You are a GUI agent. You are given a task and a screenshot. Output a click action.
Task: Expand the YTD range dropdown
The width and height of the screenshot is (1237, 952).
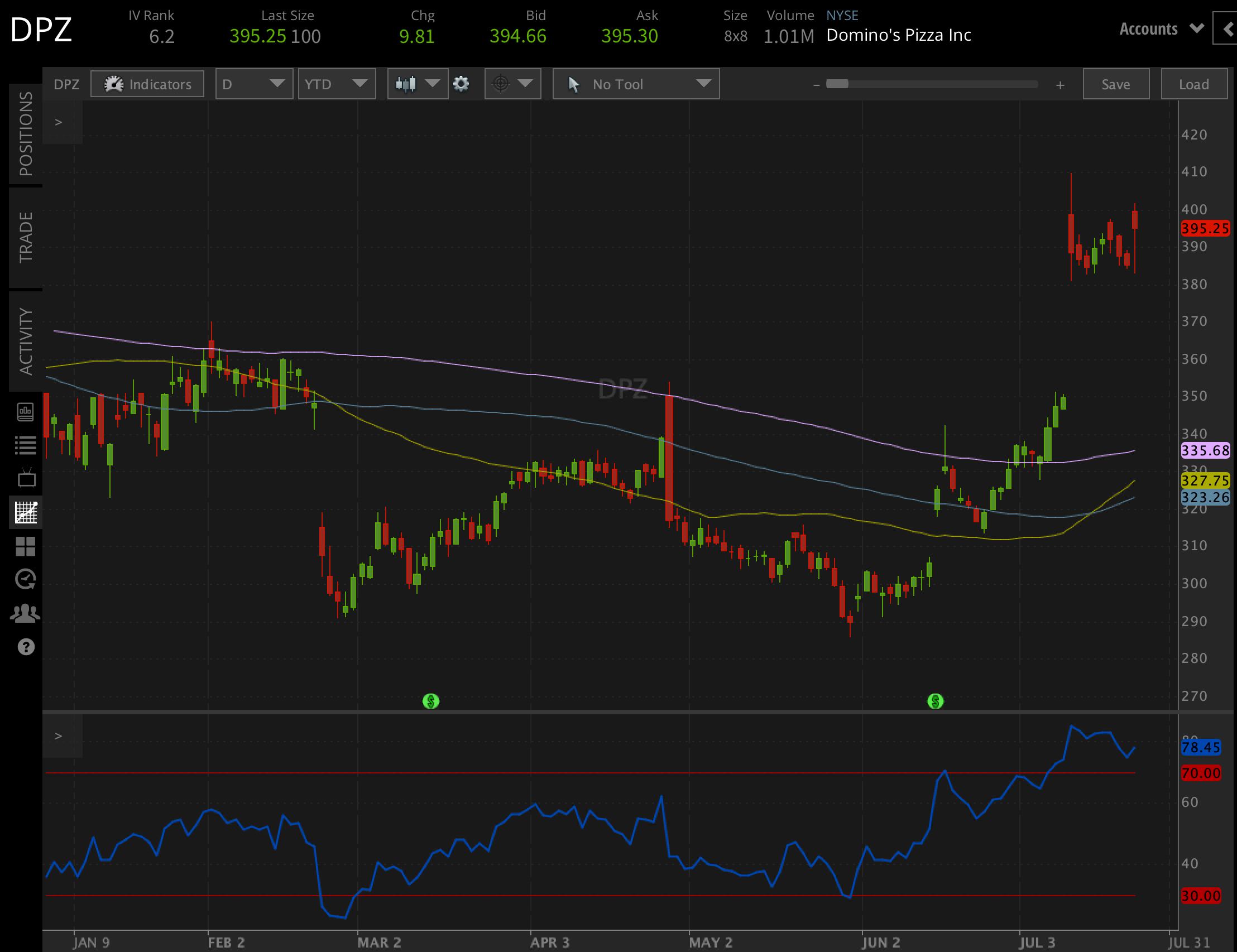click(337, 83)
